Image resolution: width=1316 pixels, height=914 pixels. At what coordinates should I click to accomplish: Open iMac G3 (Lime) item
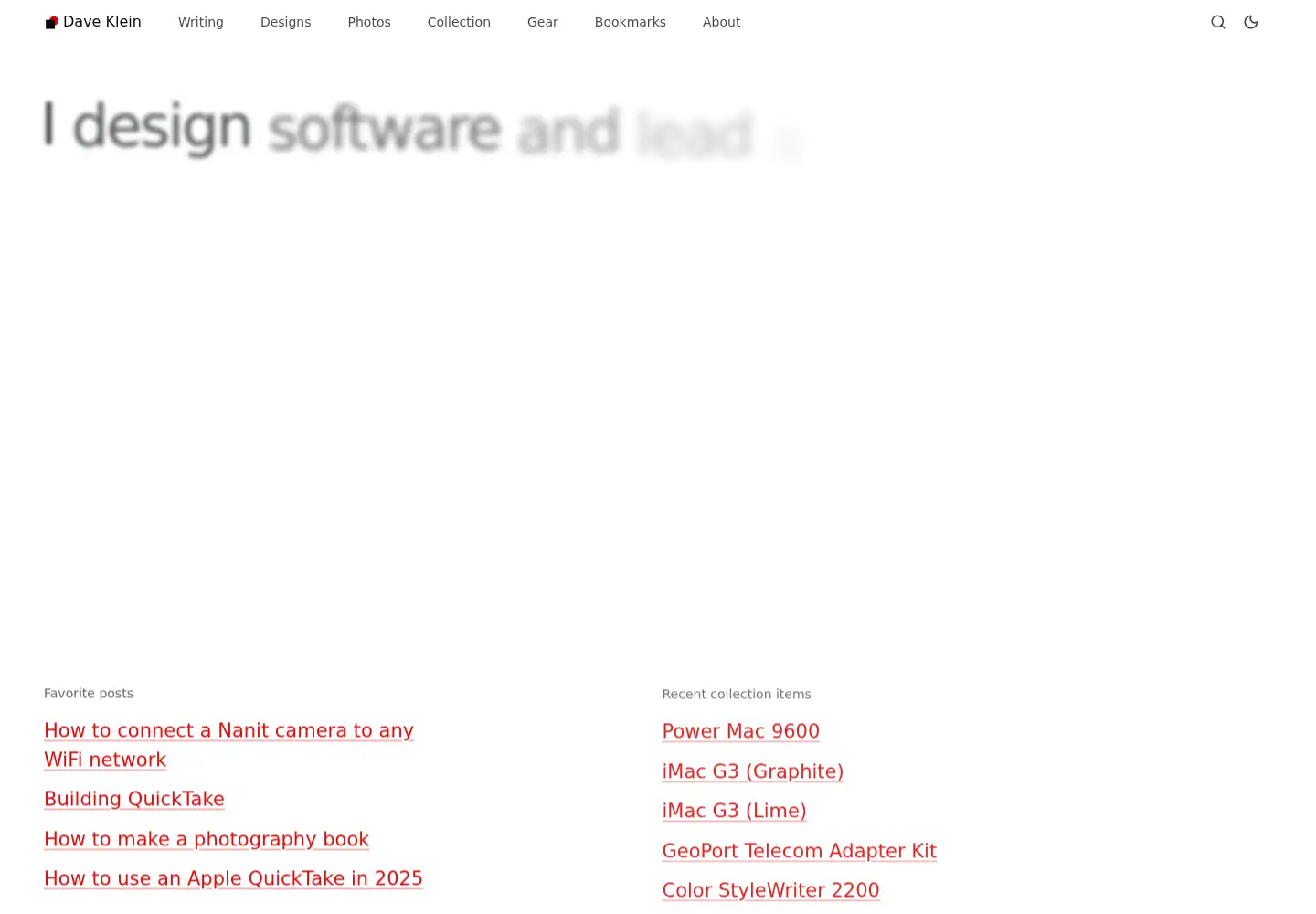pos(735,811)
